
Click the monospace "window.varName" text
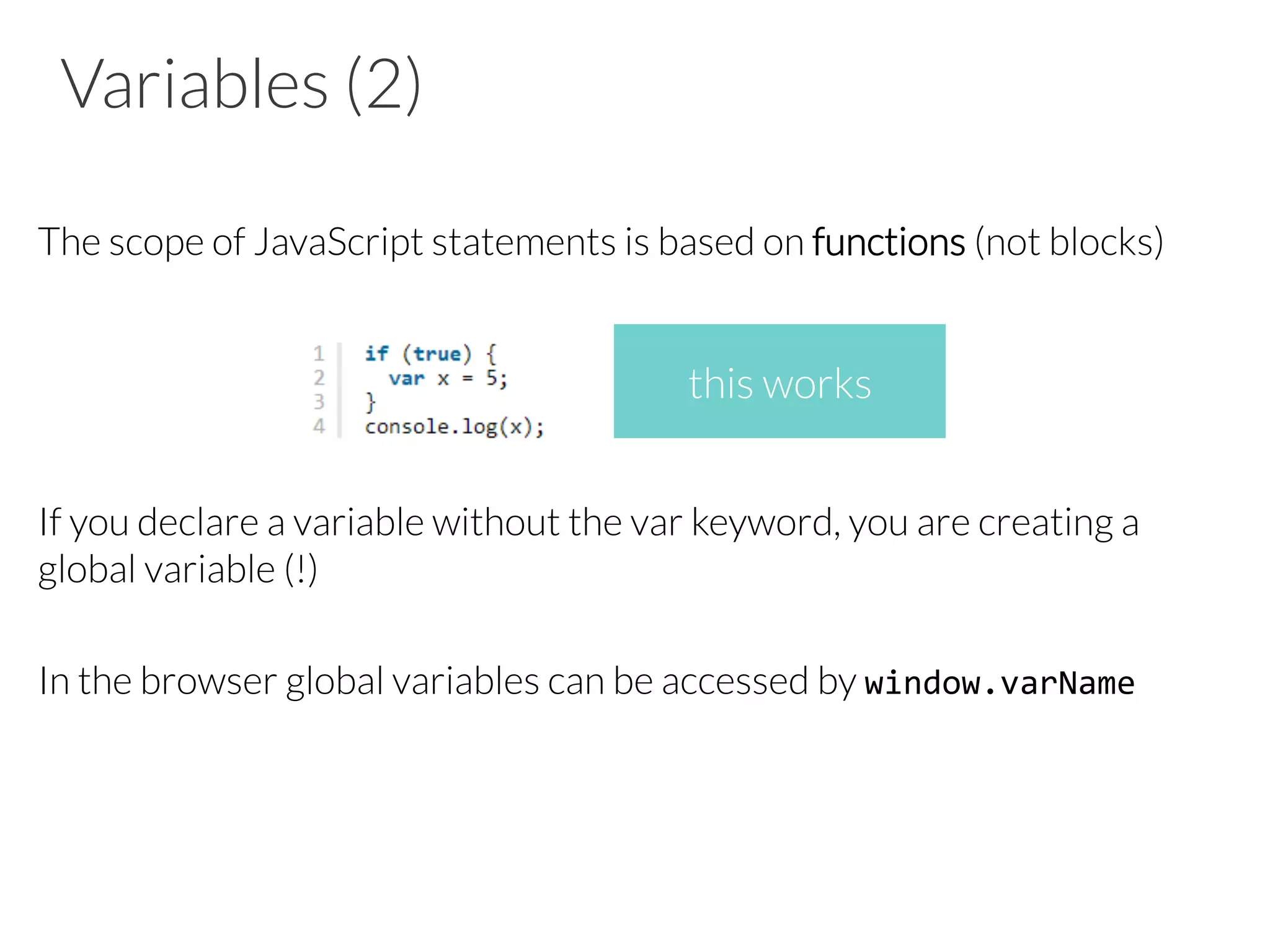(999, 683)
